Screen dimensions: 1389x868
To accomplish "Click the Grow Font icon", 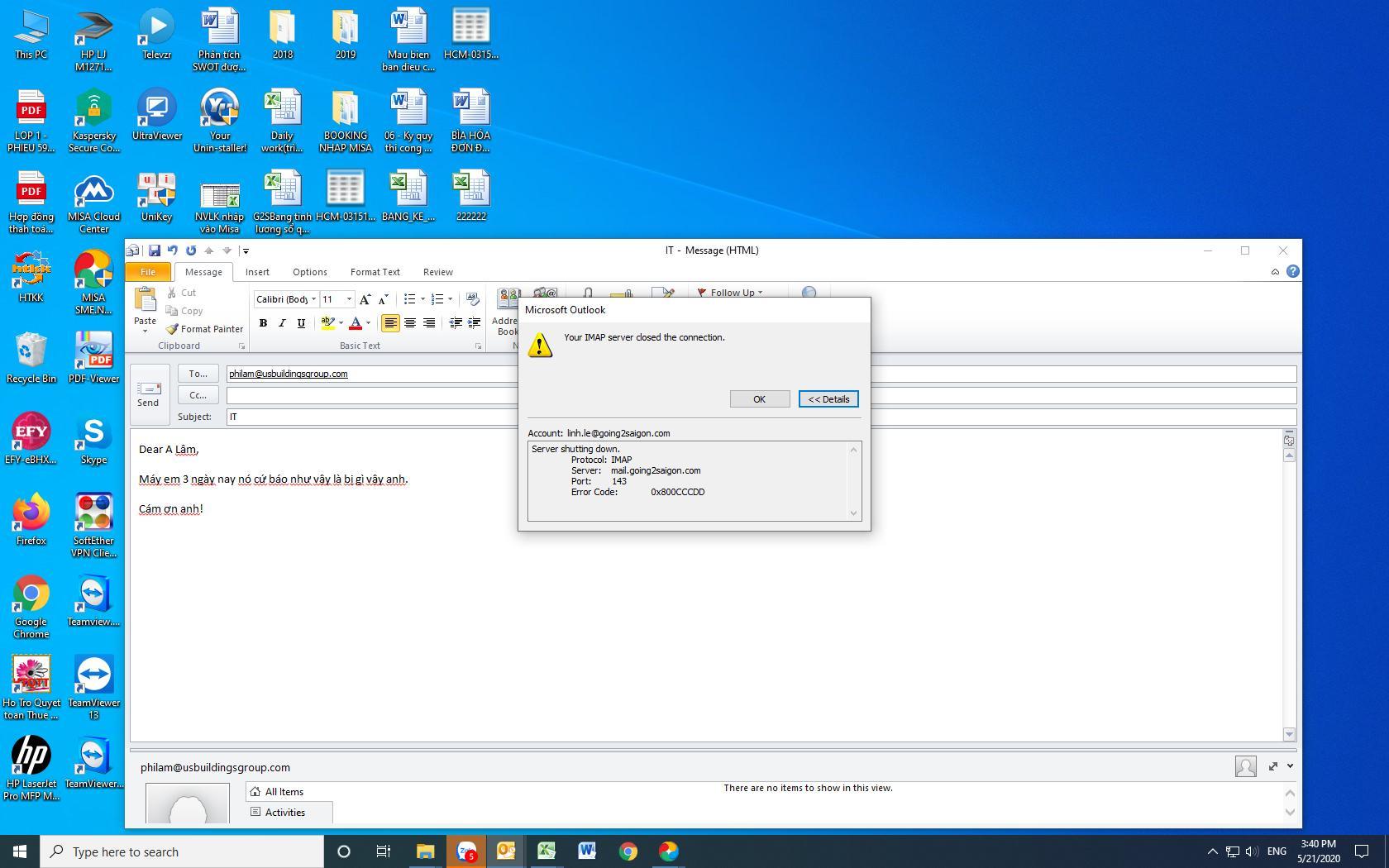I will tap(365, 299).
